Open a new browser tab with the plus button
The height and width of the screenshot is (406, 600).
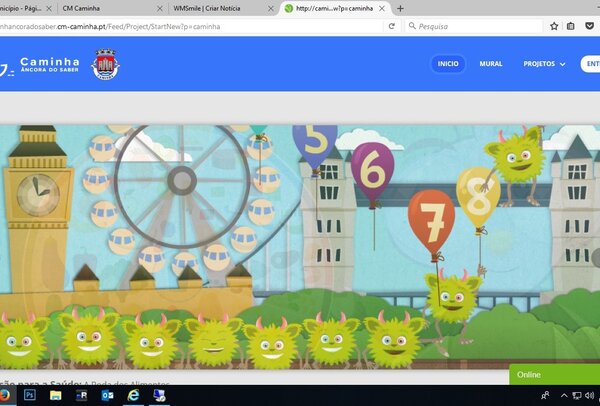[401, 8]
